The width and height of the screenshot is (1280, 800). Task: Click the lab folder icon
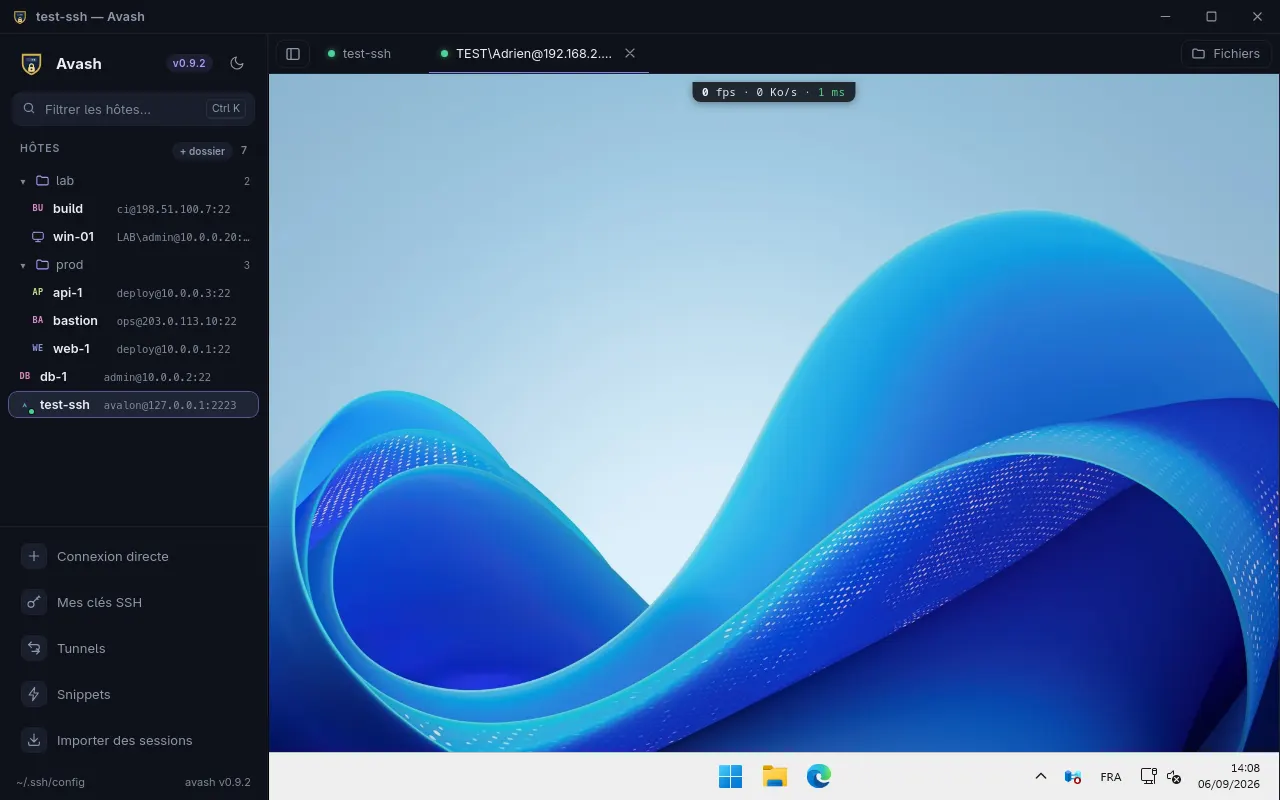42,181
